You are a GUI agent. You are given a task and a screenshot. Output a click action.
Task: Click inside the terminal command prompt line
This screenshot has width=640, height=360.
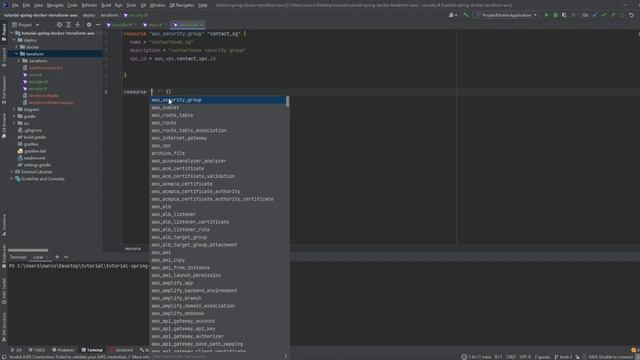(x=78, y=266)
